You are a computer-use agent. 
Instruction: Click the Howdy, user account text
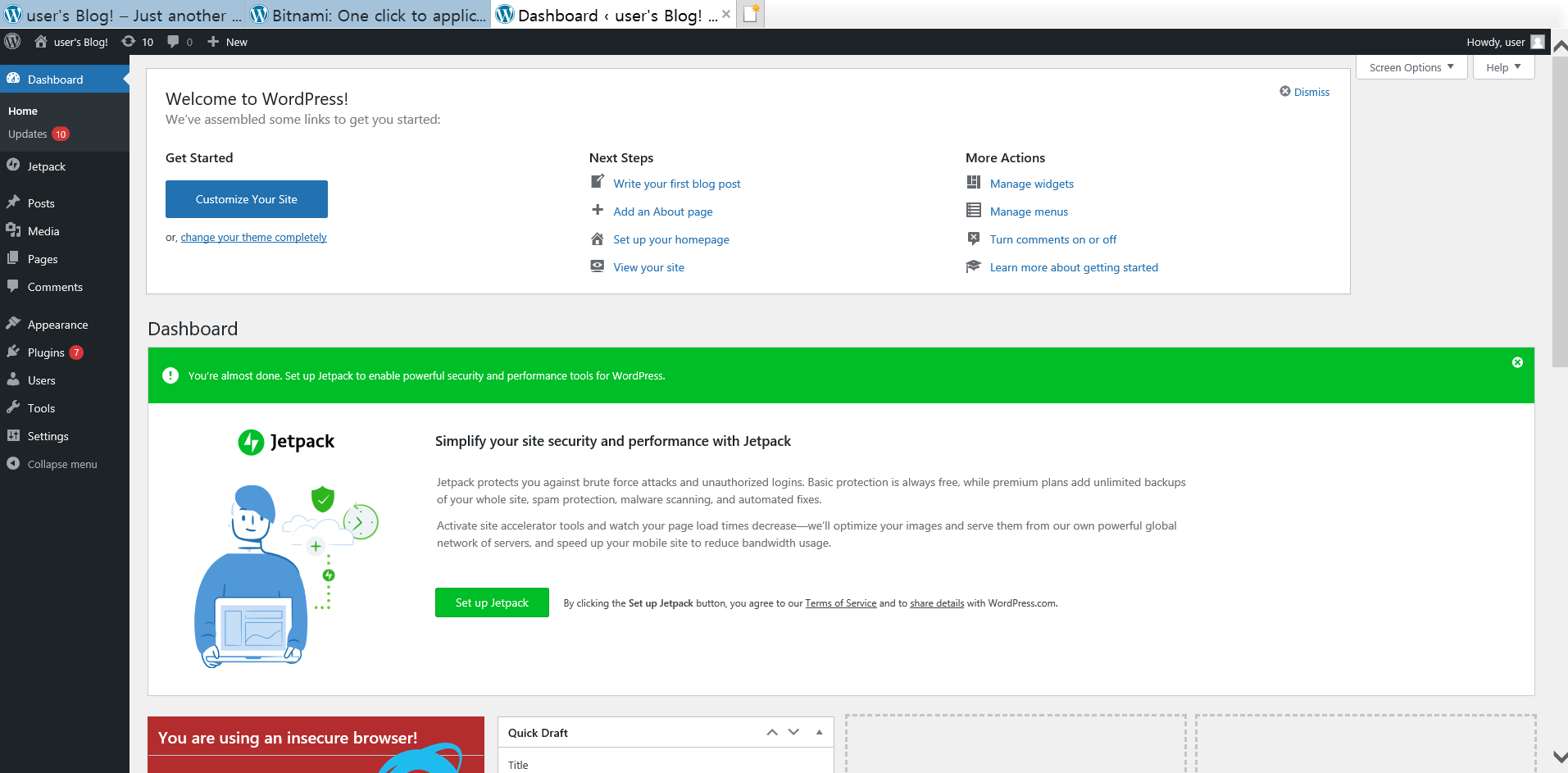(x=1496, y=42)
